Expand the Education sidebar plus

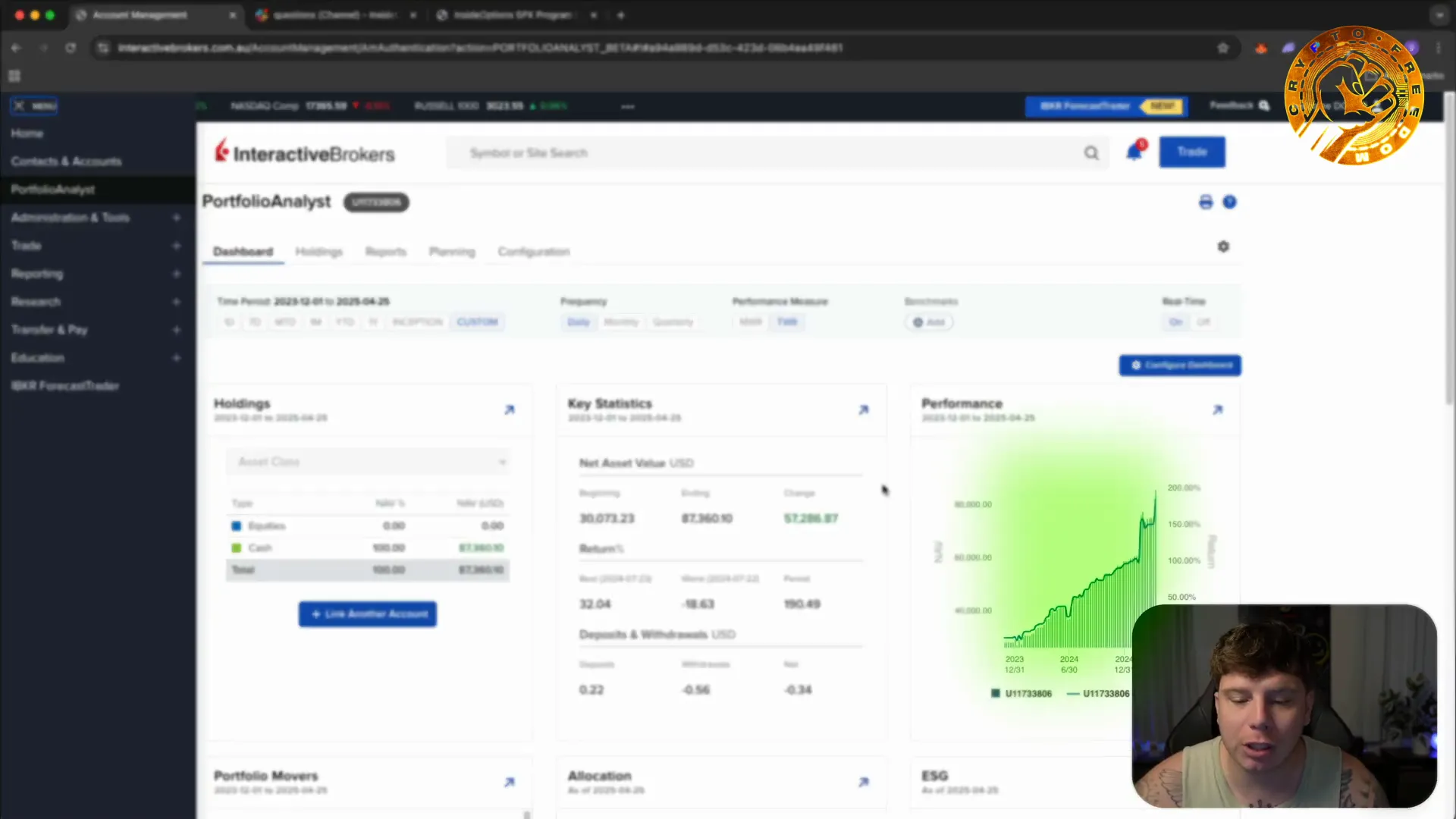coord(177,358)
